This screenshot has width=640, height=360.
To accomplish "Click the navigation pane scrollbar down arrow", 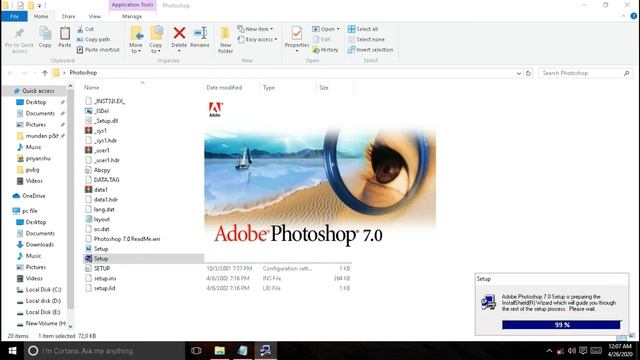I will click(70, 327).
